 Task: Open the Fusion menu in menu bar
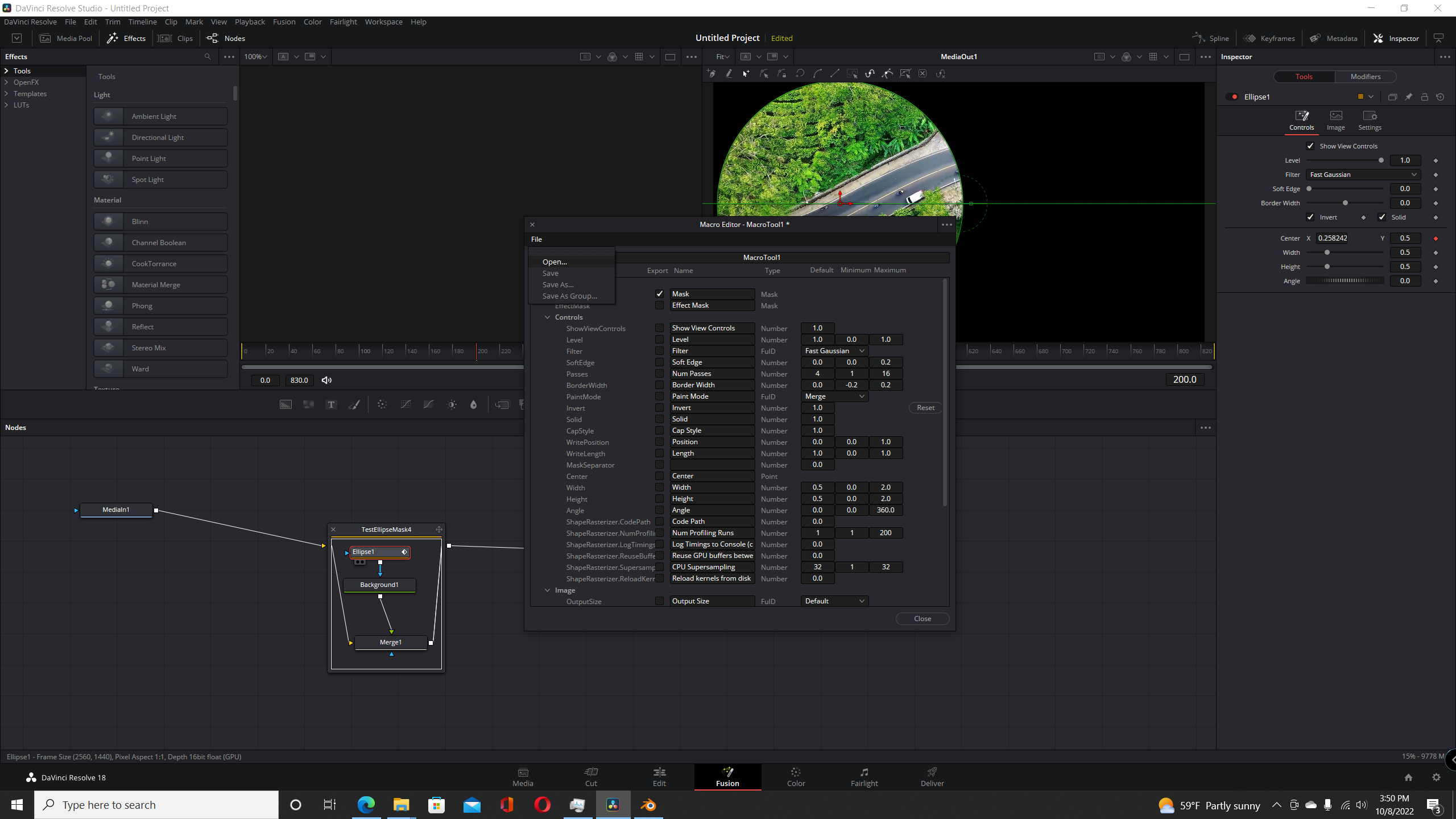[x=284, y=22]
